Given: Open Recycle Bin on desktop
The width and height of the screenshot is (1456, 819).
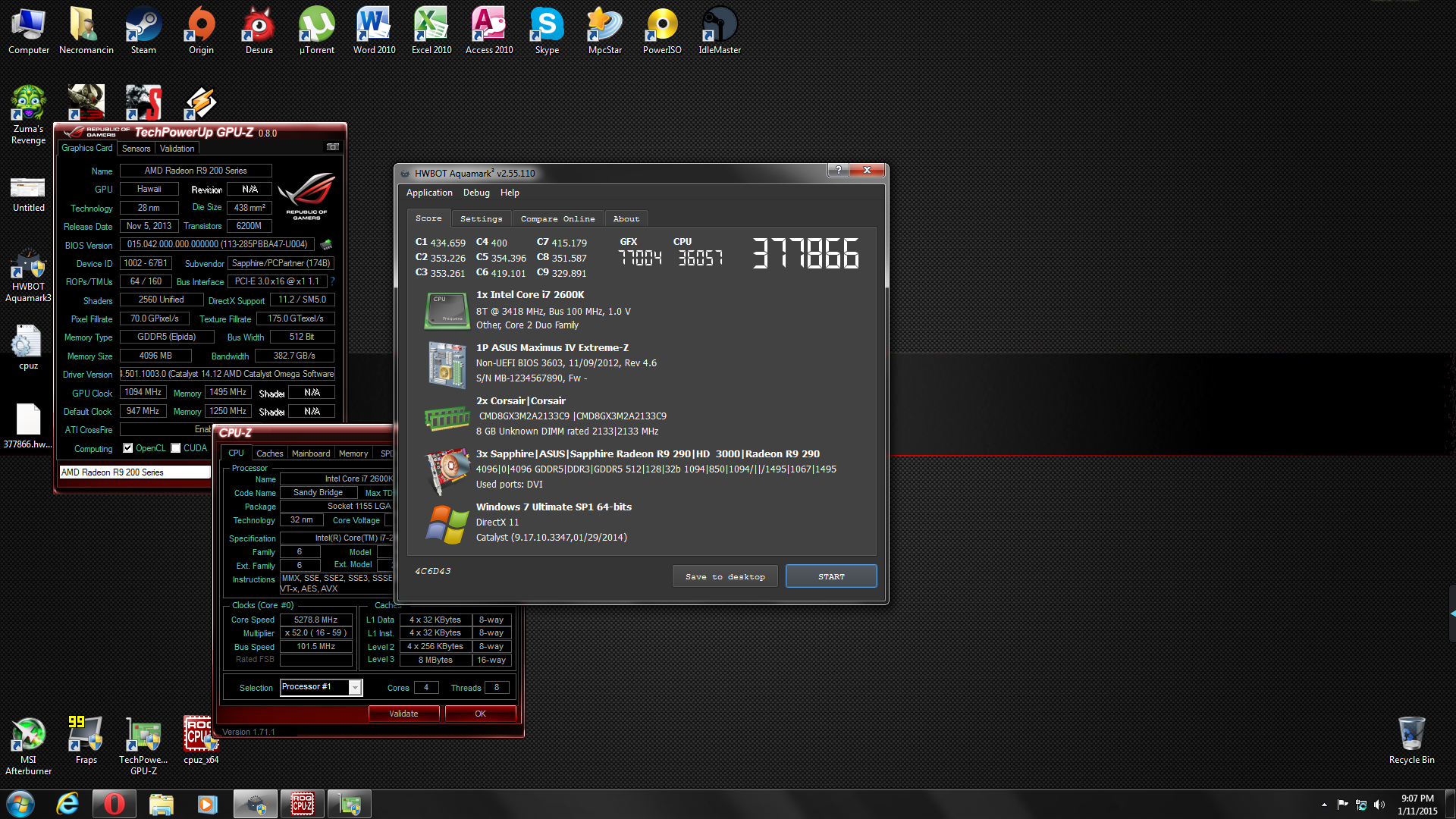Looking at the screenshot, I should pyautogui.click(x=1411, y=741).
